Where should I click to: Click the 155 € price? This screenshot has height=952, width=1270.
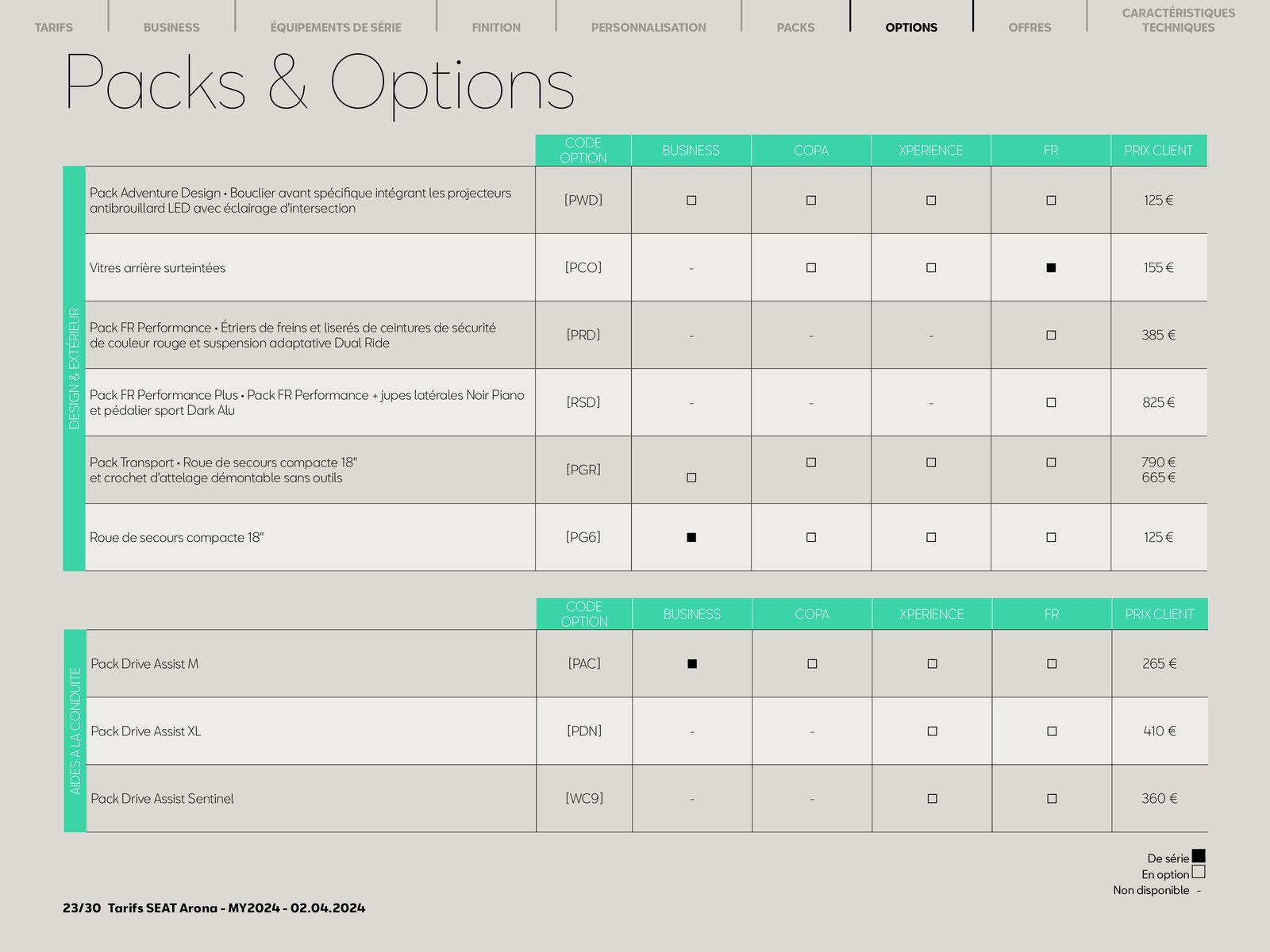(1159, 267)
